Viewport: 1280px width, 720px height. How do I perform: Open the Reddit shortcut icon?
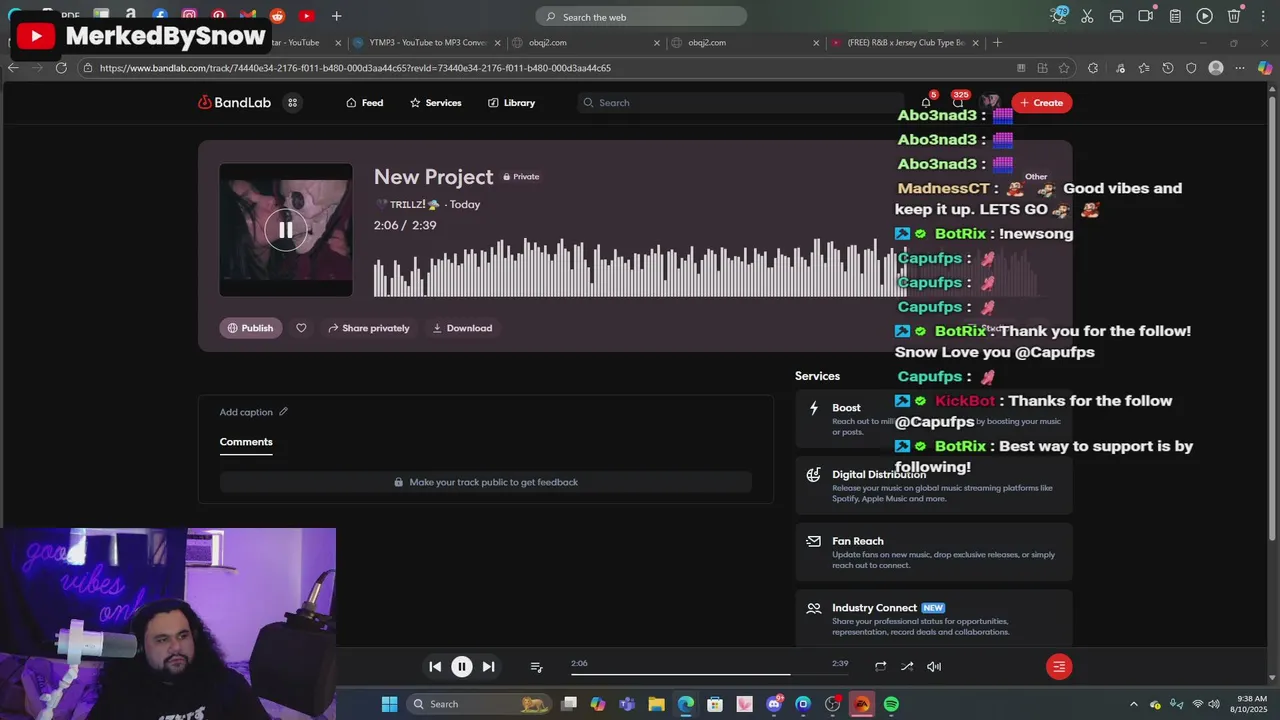pyautogui.click(x=277, y=16)
